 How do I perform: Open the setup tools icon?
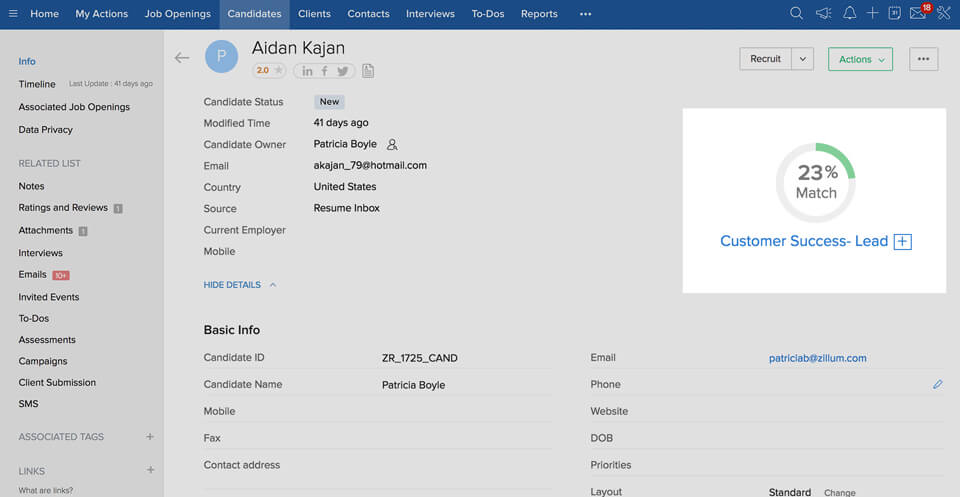[943, 14]
